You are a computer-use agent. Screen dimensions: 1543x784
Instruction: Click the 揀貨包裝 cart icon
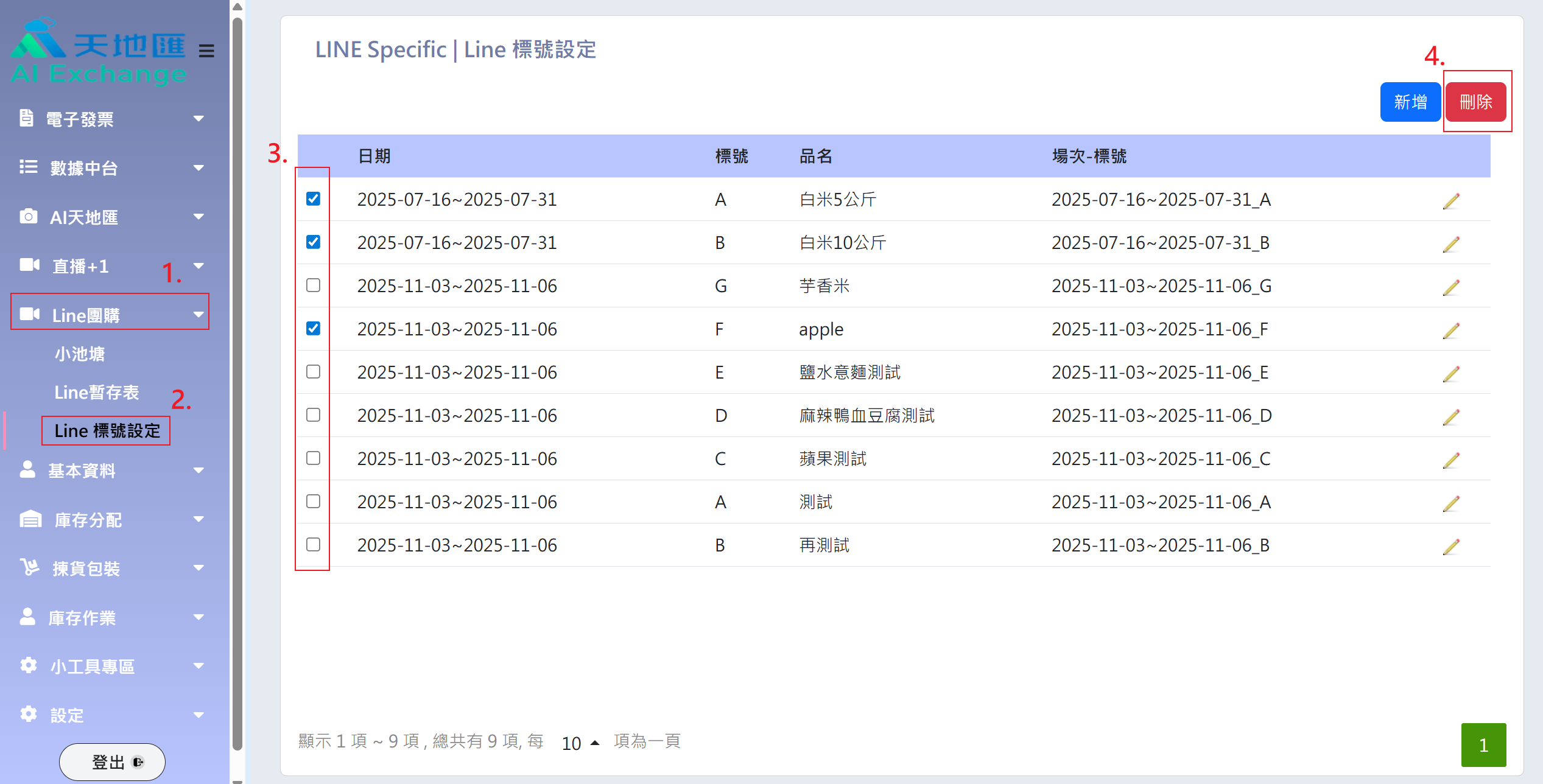coord(29,567)
